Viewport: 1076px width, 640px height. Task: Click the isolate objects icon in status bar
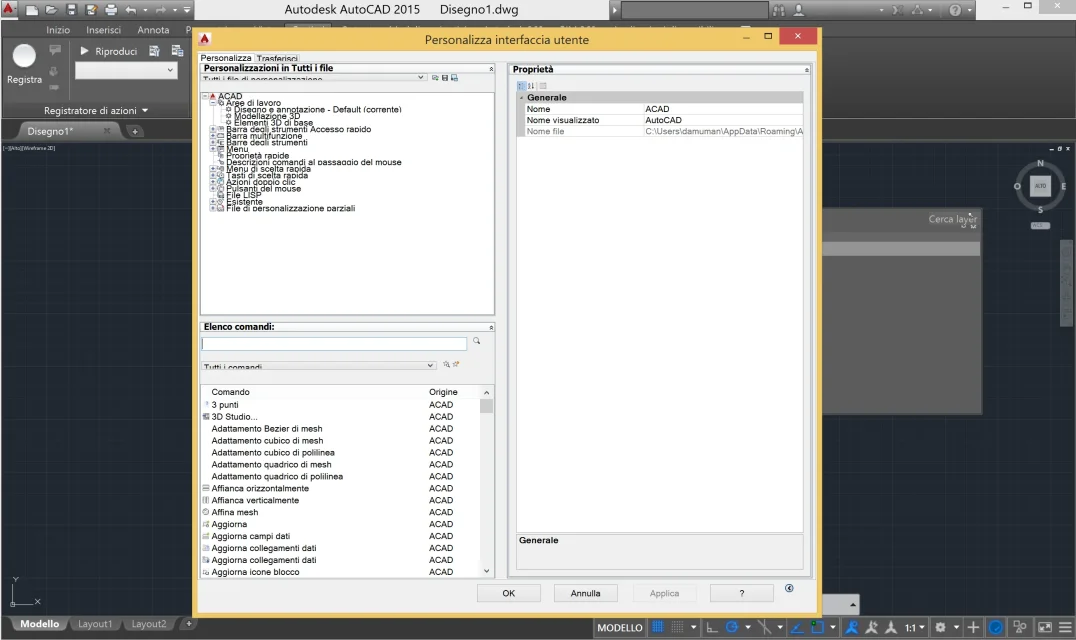point(1020,627)
